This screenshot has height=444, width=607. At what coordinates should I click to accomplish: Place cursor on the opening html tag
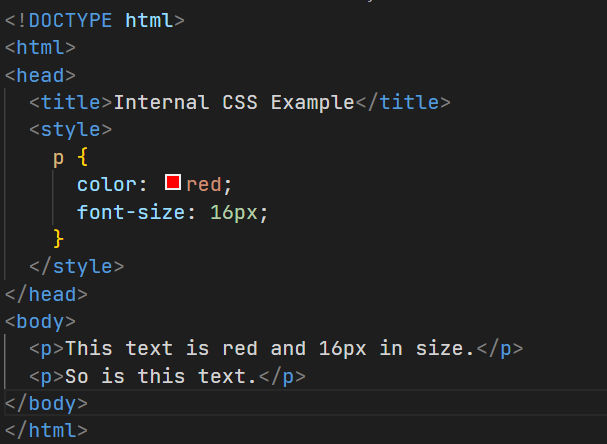(x=40, y=47)
